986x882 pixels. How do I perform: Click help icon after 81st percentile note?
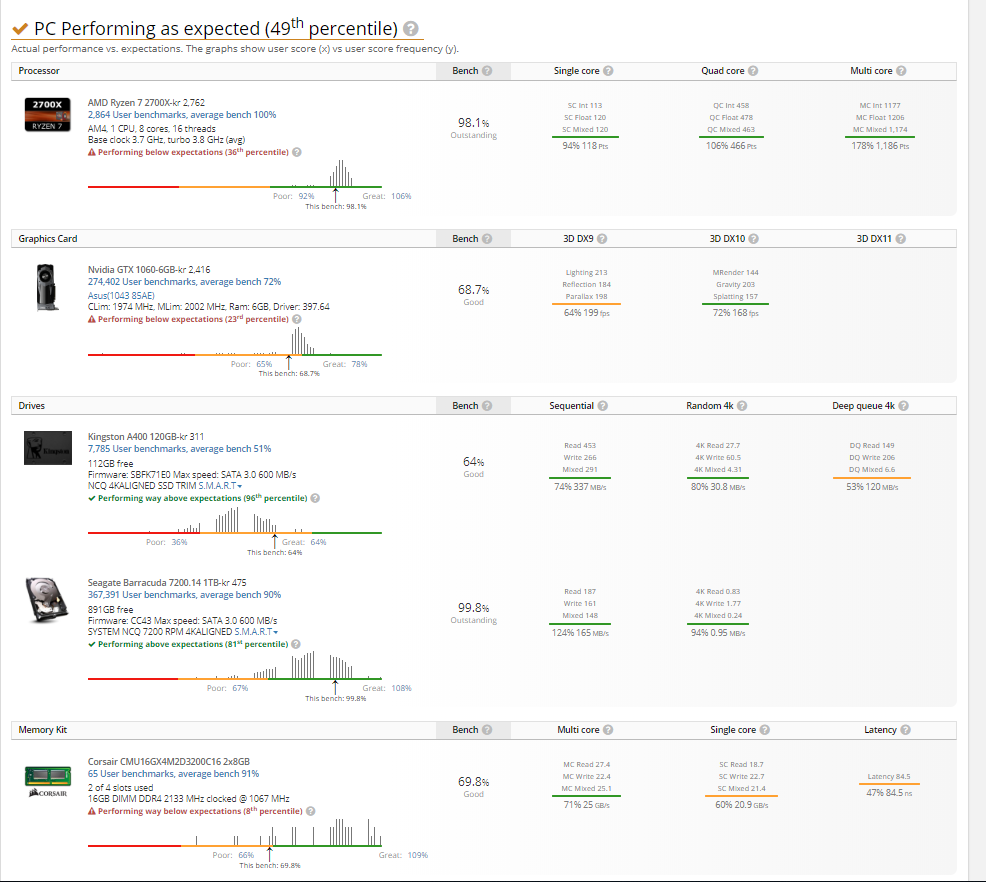(x=296, y=644)
